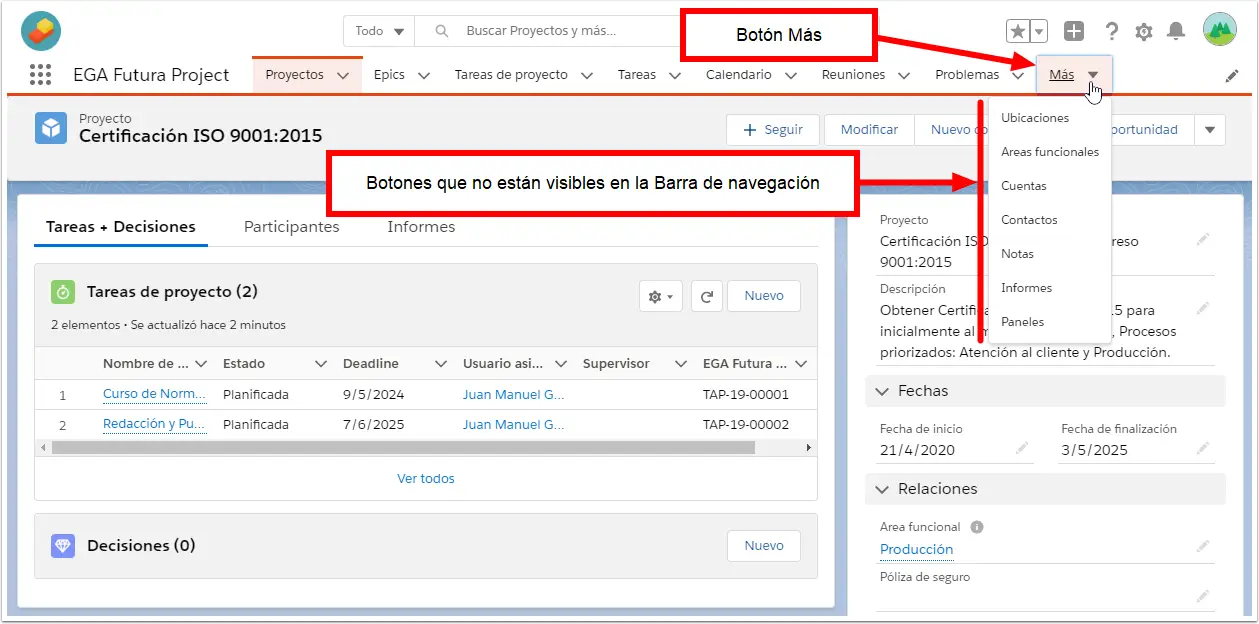Expand the Reuniones tab chevron
The image size is (1259, 624).
(x=904, y=75)
